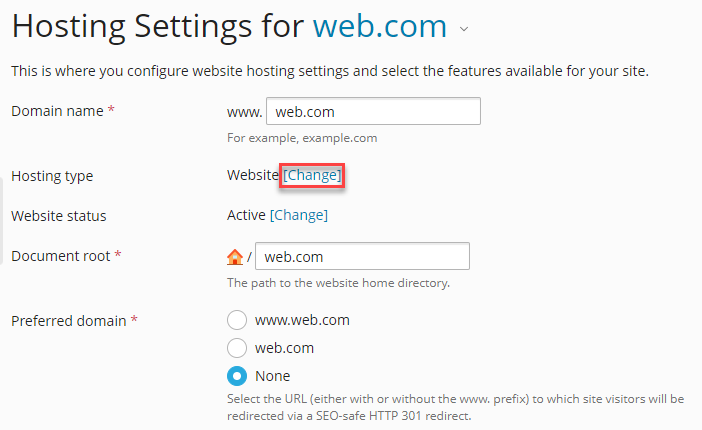Click the Website status row label
This screenshot has height=430, width=702.
pos(58,215)
